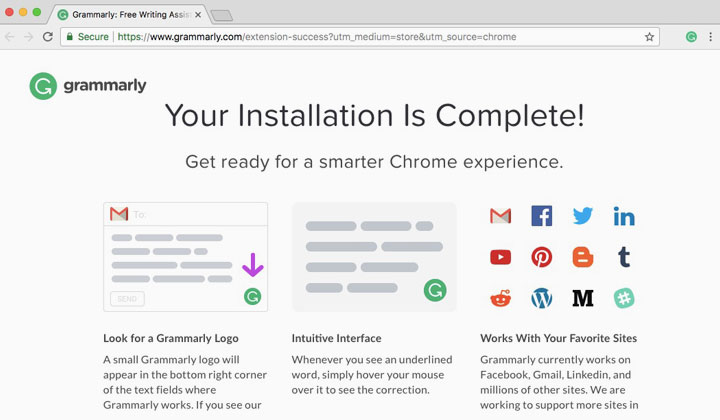Click the Slack hashtag icon
Screen dimensions: 720x420
click(x=624, y=298)
